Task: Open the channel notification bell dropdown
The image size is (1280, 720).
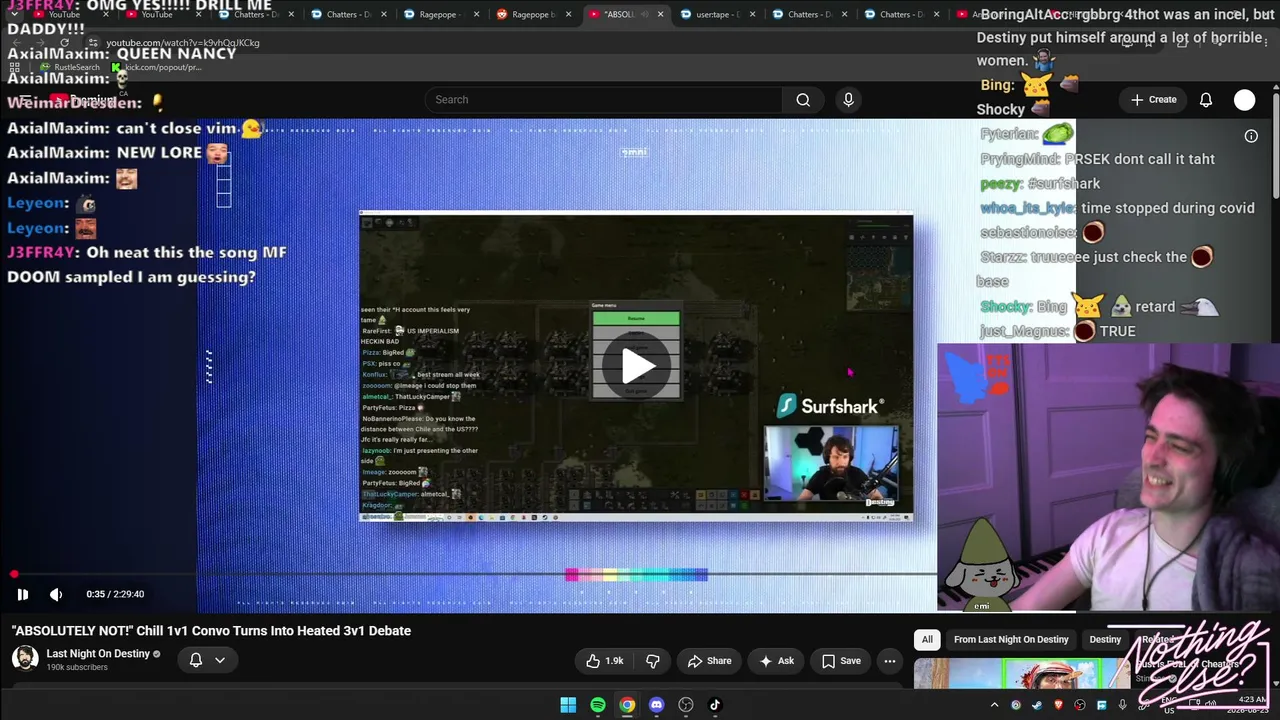Action: [208, 659]
